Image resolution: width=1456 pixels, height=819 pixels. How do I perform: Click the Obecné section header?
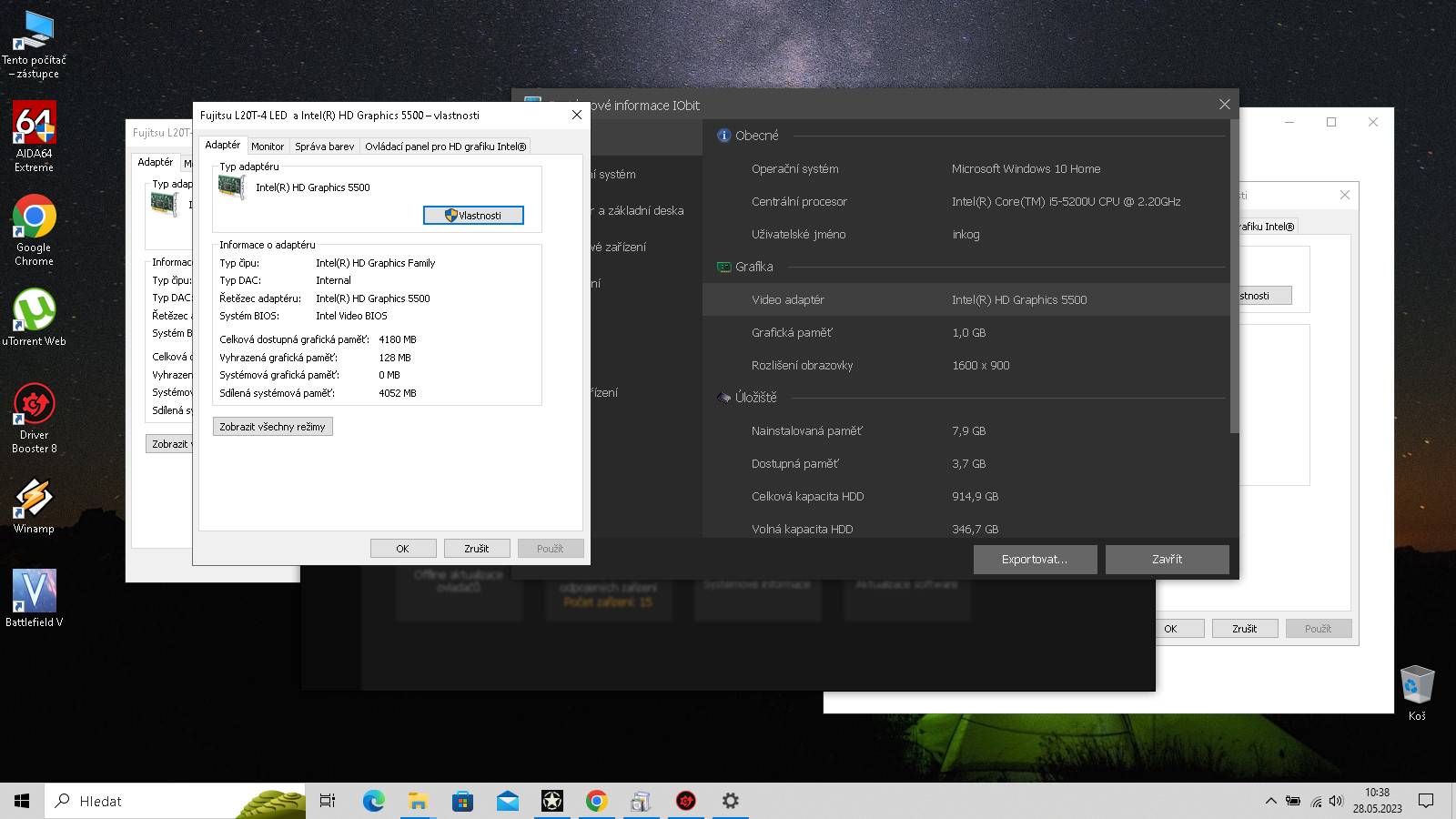[x=756, y=136]
